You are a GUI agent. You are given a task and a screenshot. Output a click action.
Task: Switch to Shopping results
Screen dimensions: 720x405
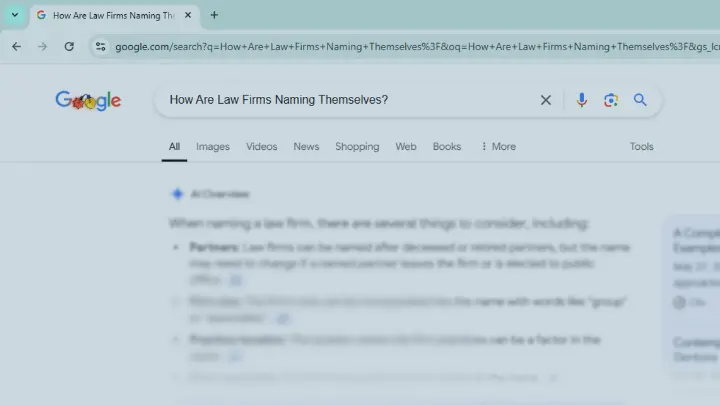click(357, 146)
